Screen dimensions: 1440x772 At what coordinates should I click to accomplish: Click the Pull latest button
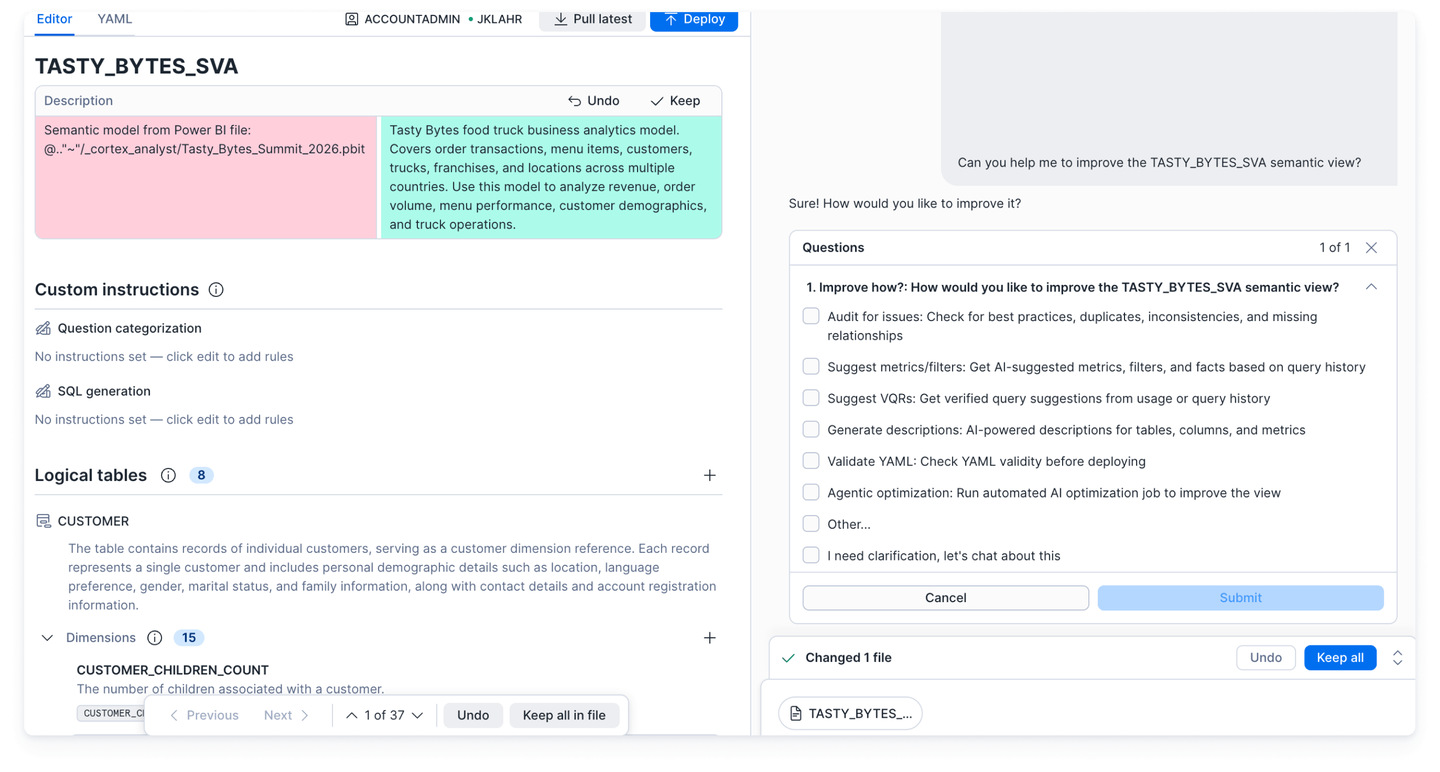(x=592, y=19)
